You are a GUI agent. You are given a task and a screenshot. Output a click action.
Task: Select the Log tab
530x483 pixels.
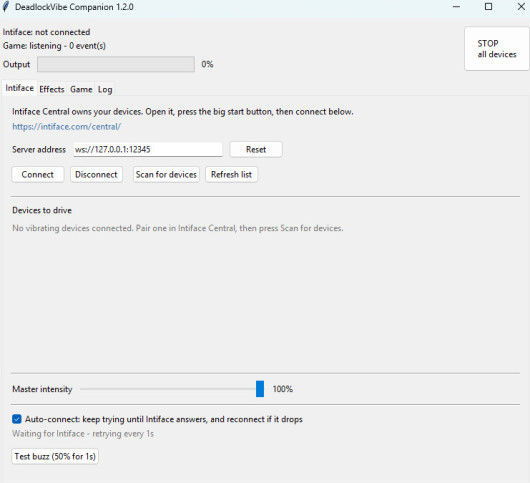pos(105,89)
